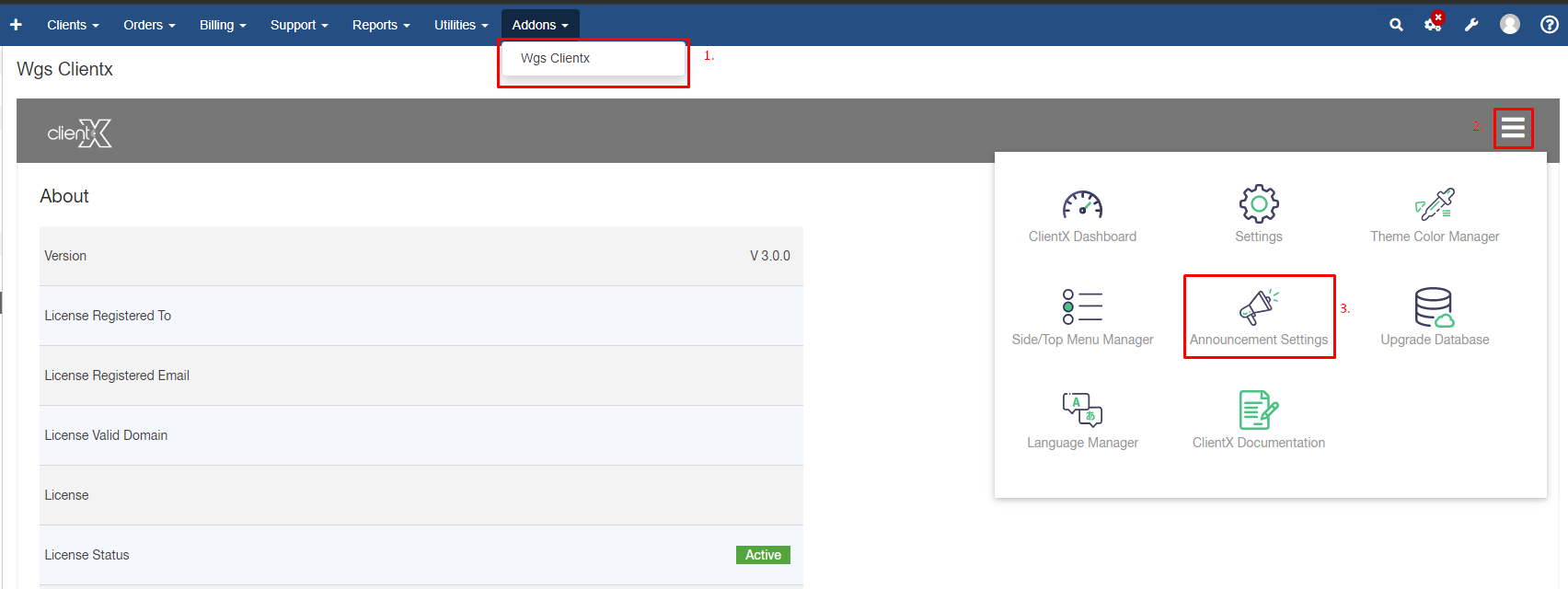Image resolution: width=1568 pixels, height=589 pixels.
Task: Click the search magnifier icon
Action: click(1396, 25)
